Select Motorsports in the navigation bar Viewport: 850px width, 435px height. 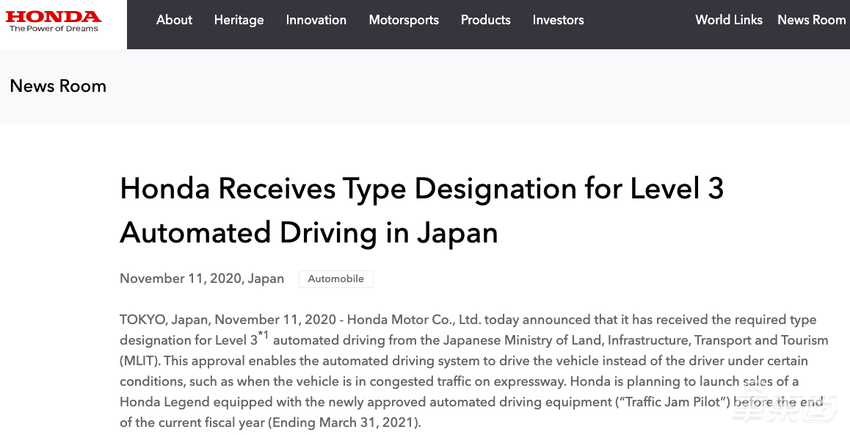coord(403,20)
